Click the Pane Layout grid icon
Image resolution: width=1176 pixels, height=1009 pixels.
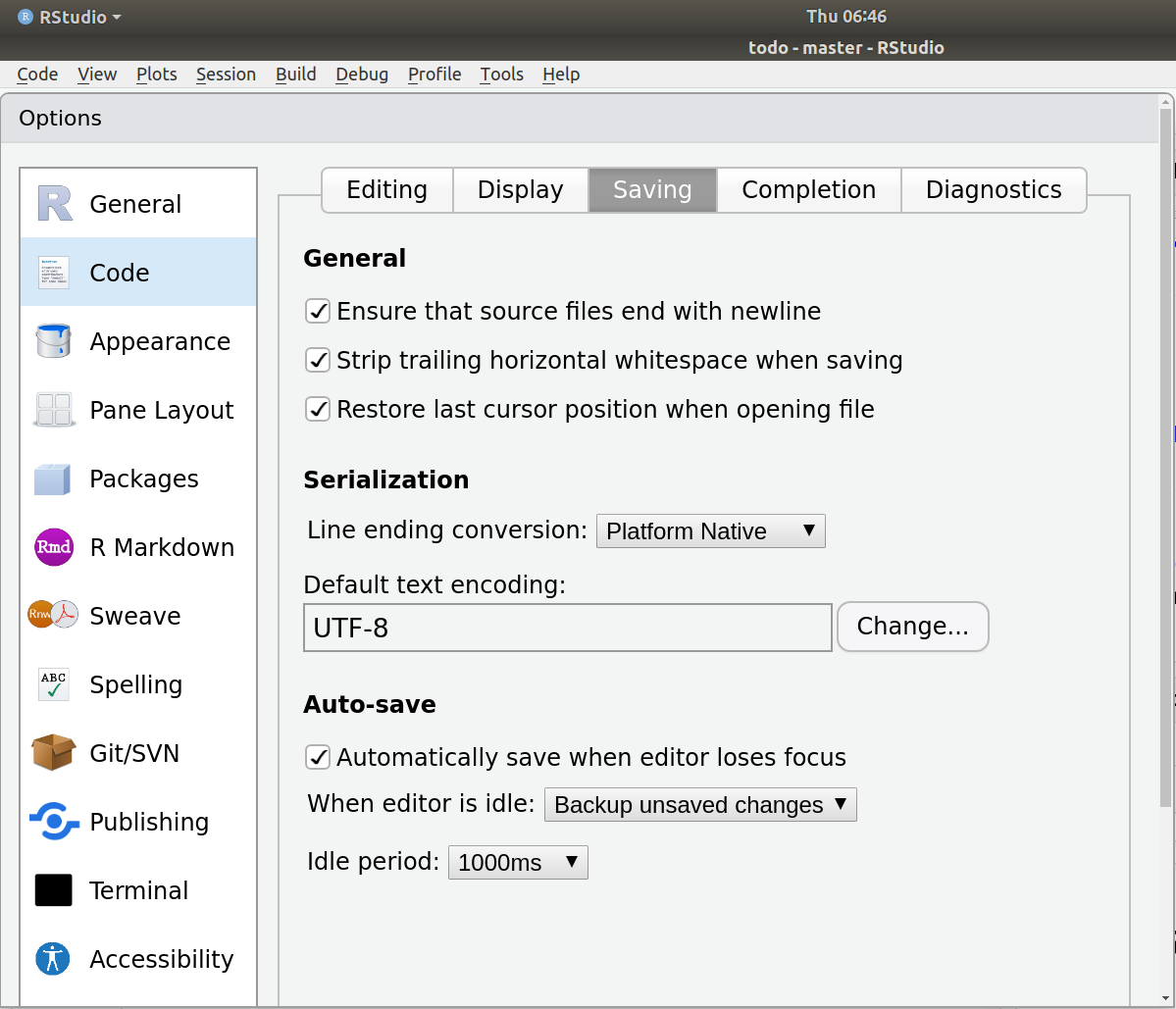54,410
